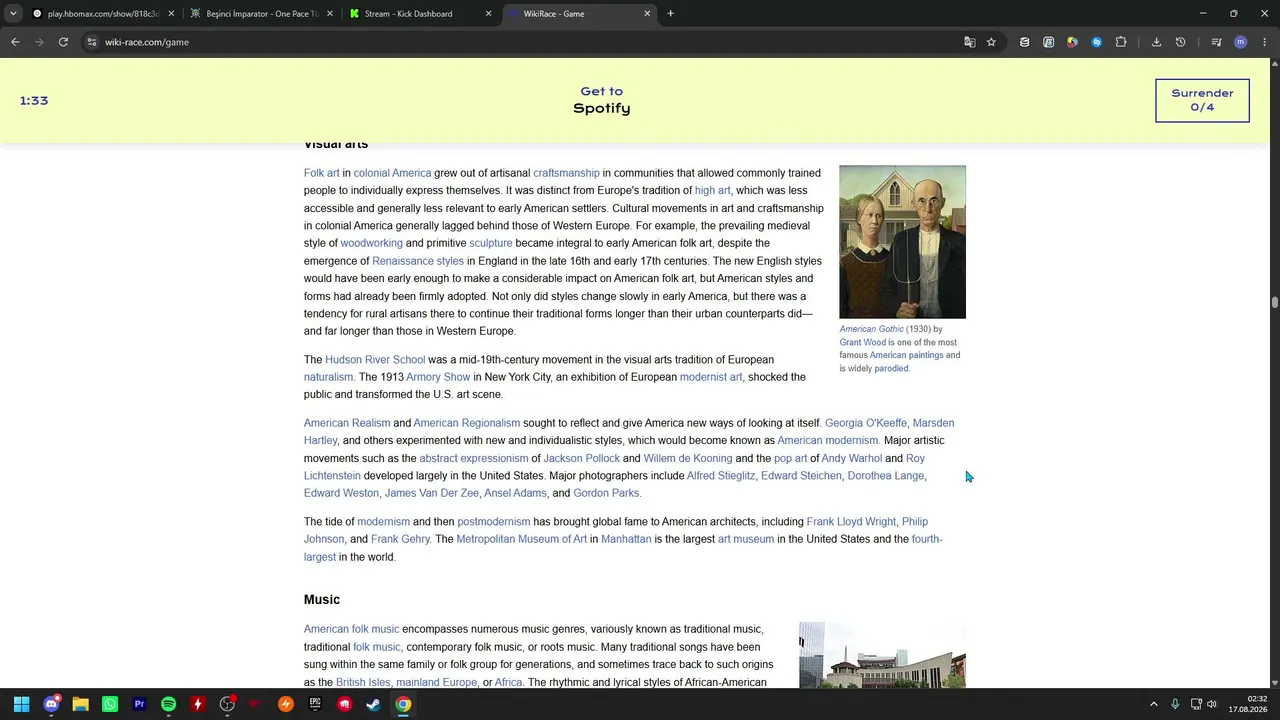1280x720 pixels.
Task: Click the Armory Show link
Action: (x=438, y=377)
